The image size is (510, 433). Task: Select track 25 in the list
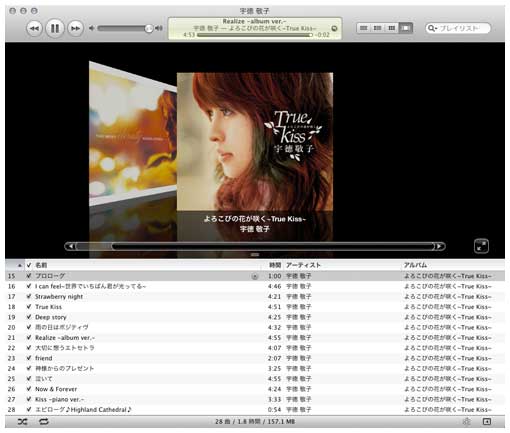pyautogui.click(x=255, y=379)
